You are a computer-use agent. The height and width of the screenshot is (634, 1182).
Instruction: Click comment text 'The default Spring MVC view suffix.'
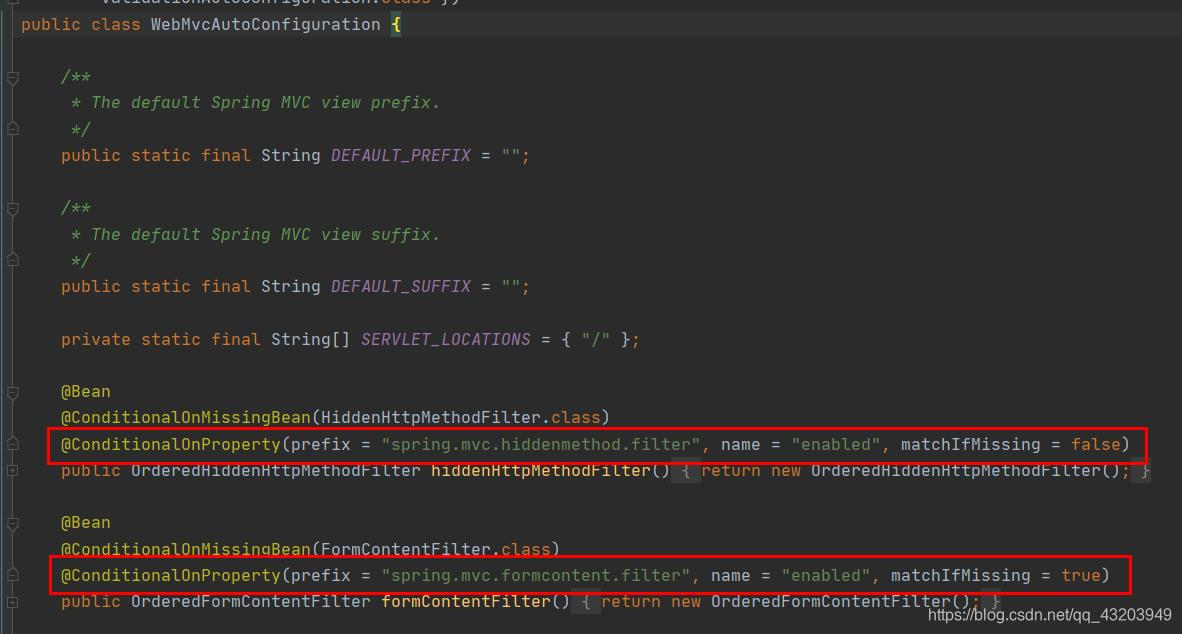[265, 235]
